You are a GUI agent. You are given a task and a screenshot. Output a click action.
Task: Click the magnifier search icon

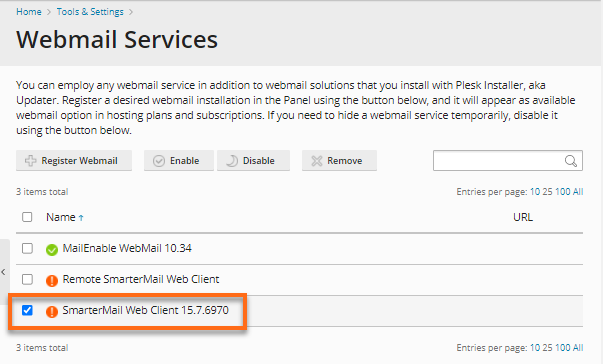coord(571,161)
